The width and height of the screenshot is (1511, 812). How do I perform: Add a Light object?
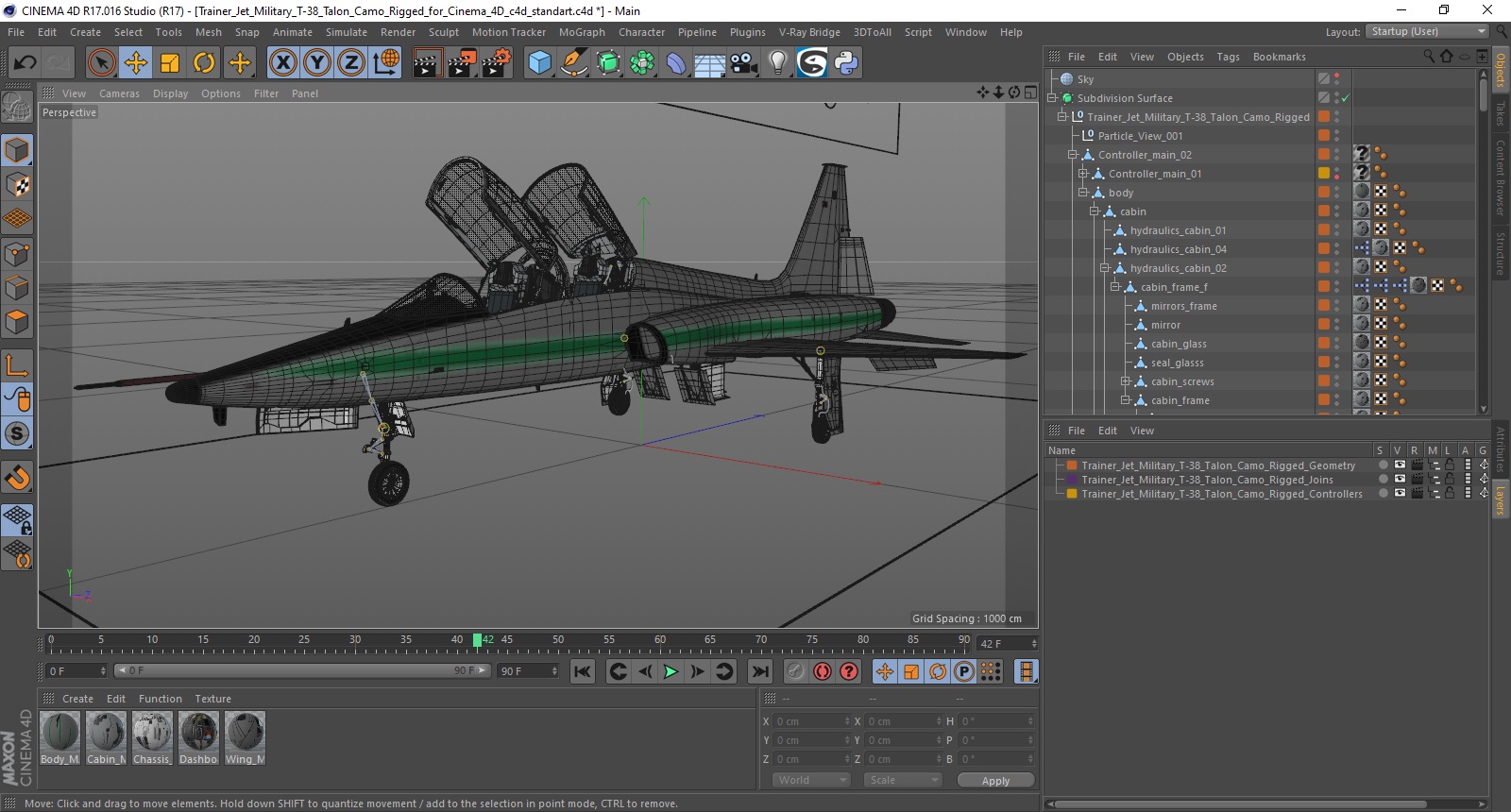777,63
